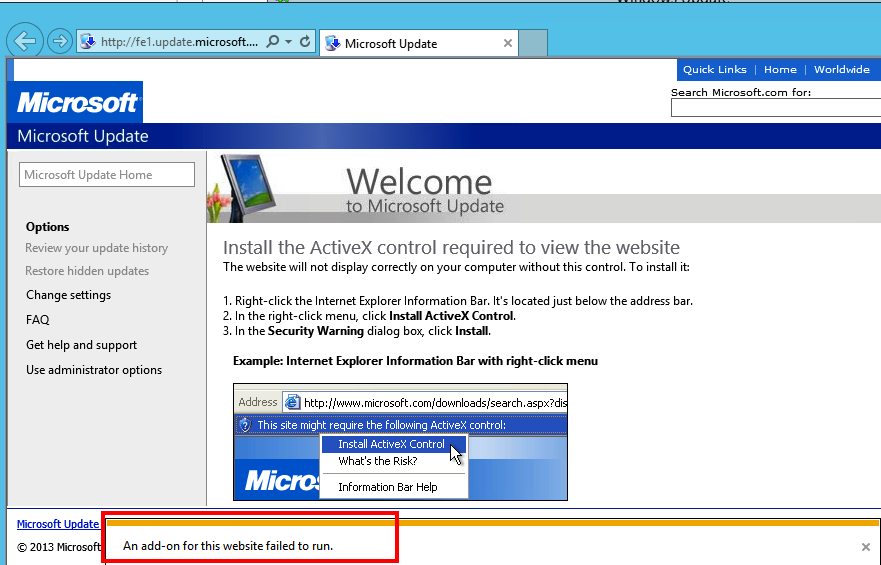Viewport: 881px width, 565px height.
Task: Open Quick Links menu
Action: click(715, 70)
